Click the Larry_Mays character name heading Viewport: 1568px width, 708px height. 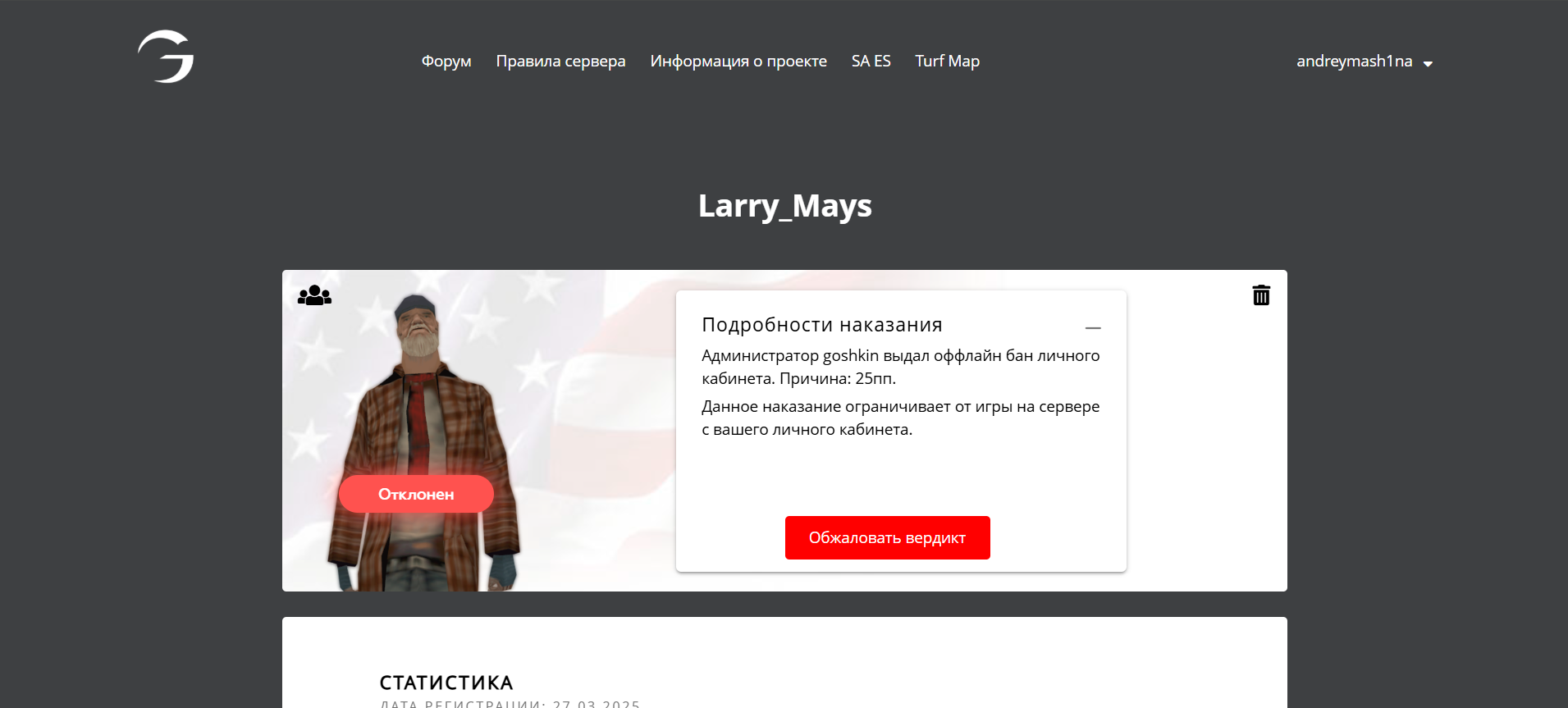[x=784, y=206]
